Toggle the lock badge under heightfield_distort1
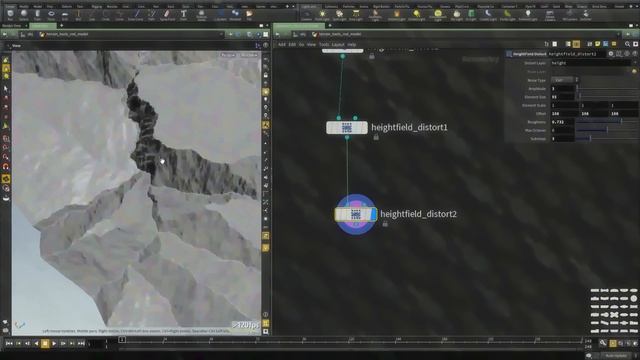Screen dimensions: 640x360 click(376, 138)
